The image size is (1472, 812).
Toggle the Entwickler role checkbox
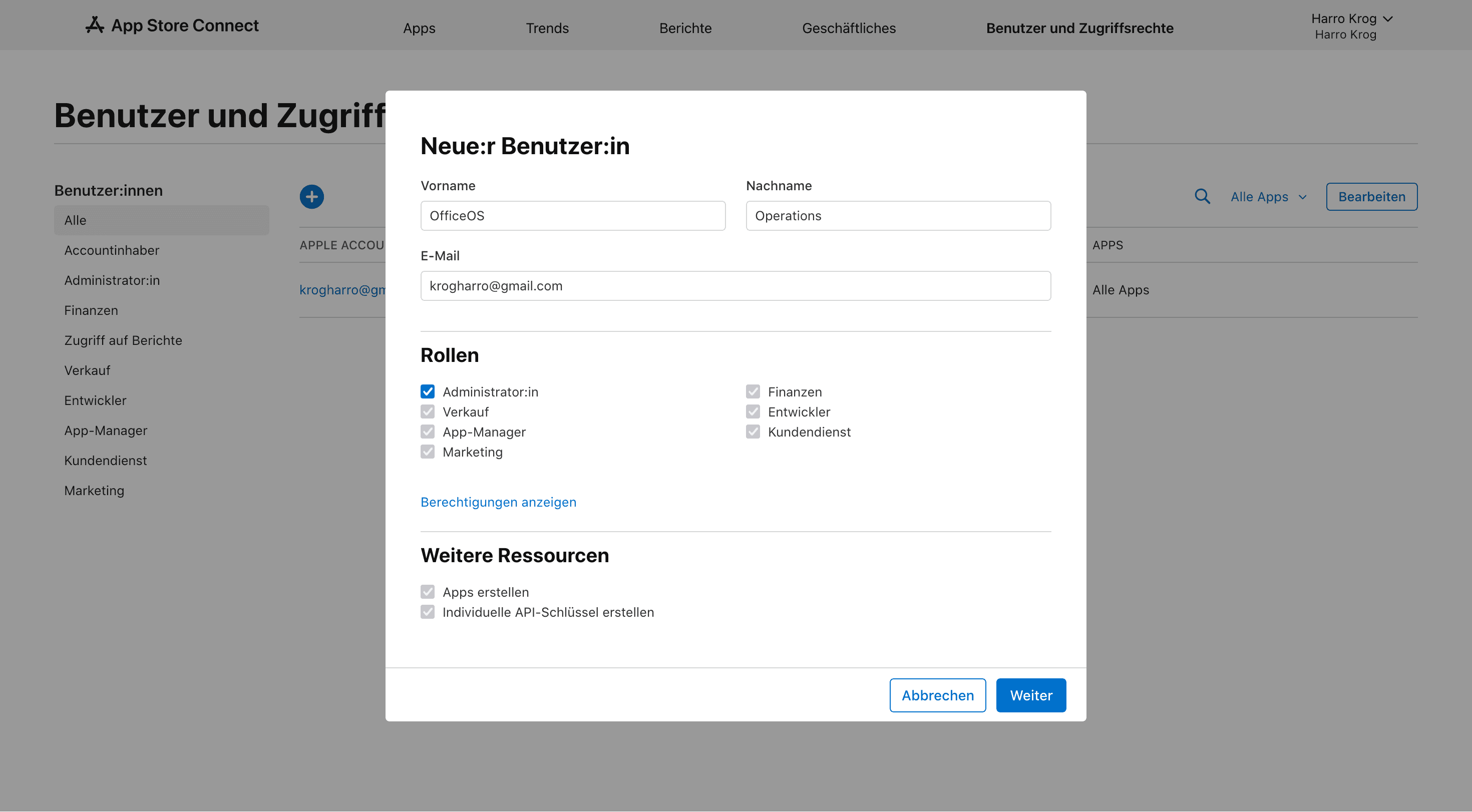753,412
